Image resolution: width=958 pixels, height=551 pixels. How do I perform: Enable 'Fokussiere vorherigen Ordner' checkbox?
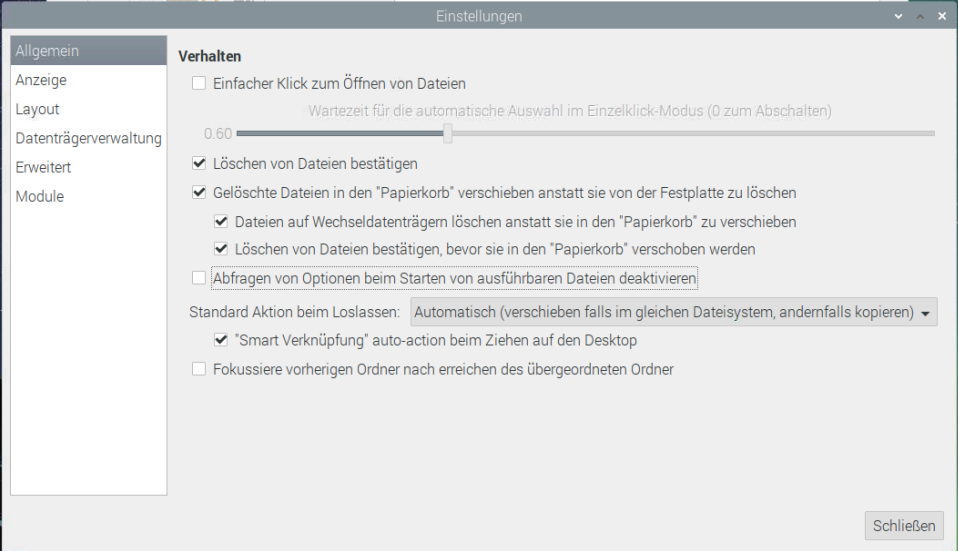199,369
